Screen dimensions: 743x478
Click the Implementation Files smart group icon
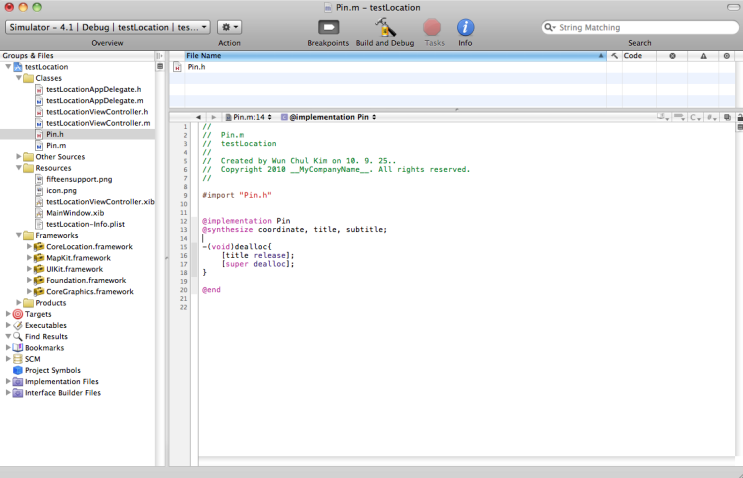(x=18, y=381)
